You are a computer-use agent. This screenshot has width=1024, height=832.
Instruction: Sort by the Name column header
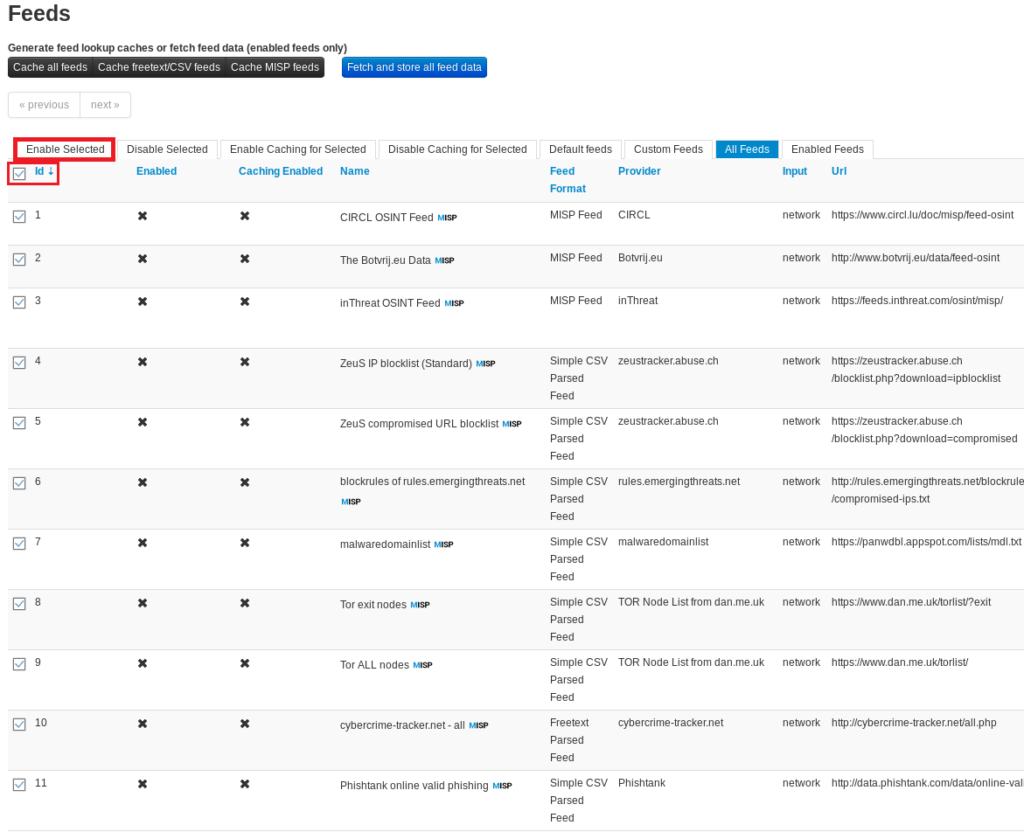click(354, 171)
